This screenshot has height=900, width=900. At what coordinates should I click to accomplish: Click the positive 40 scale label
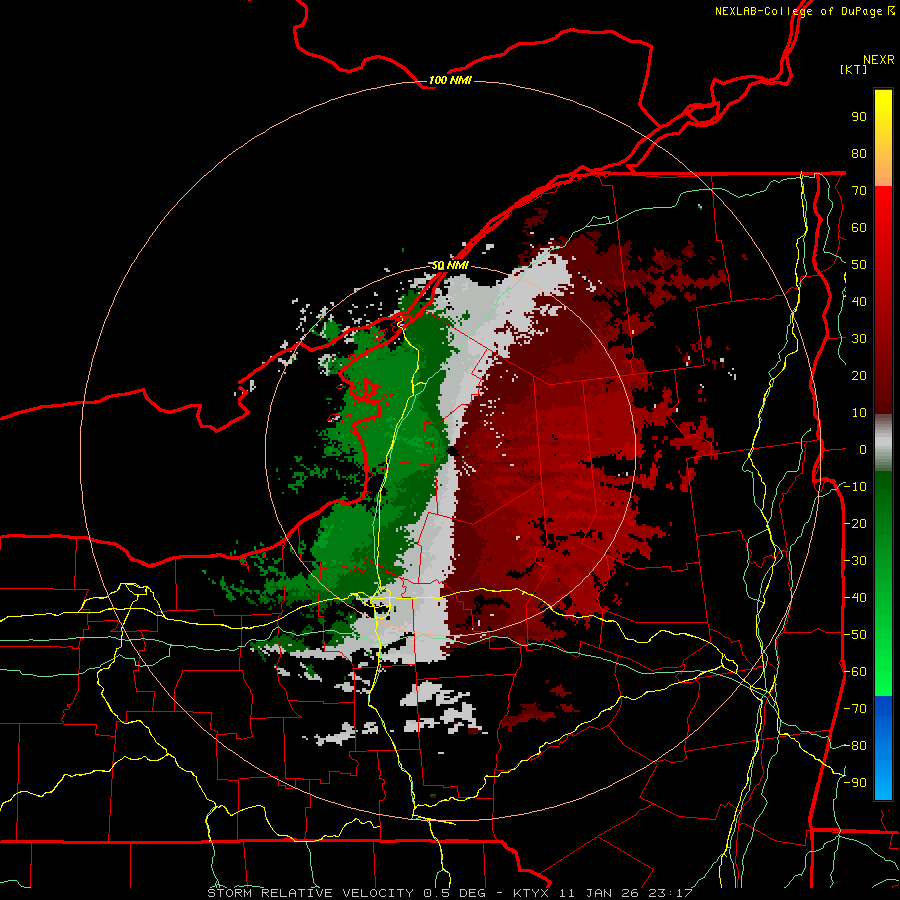coord(859,301)
